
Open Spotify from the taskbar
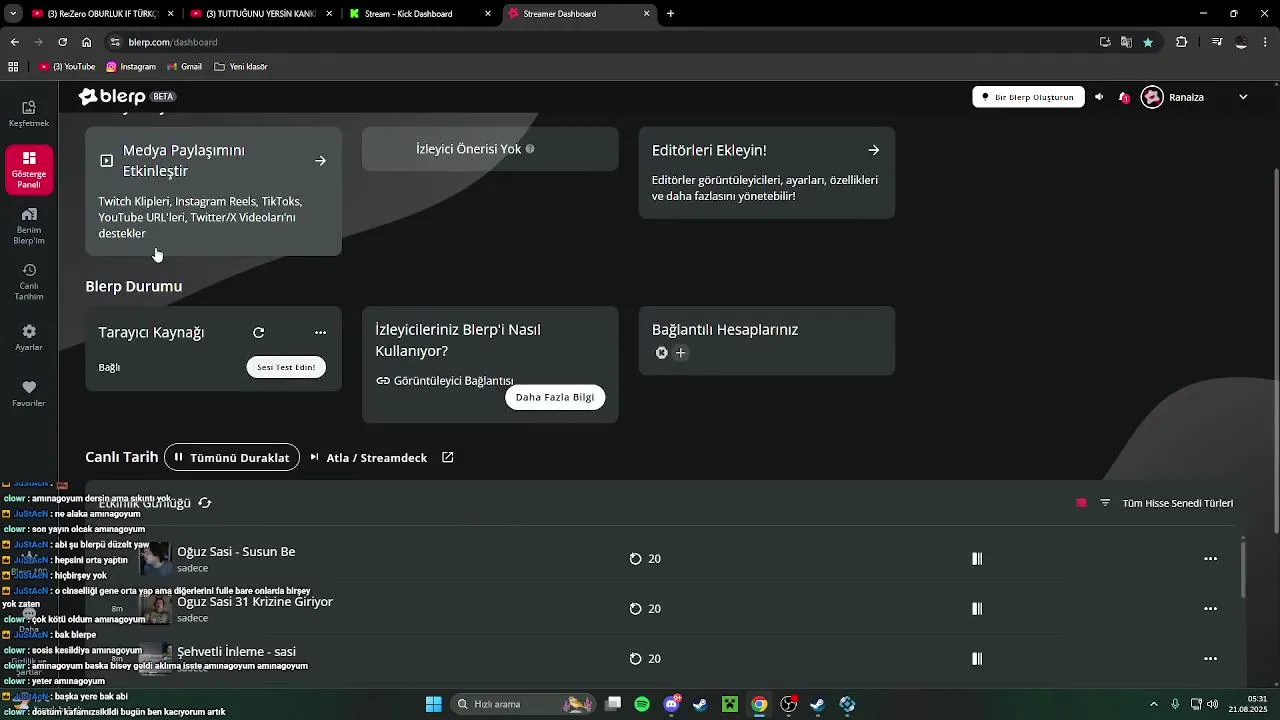click(x=642, y=704)
